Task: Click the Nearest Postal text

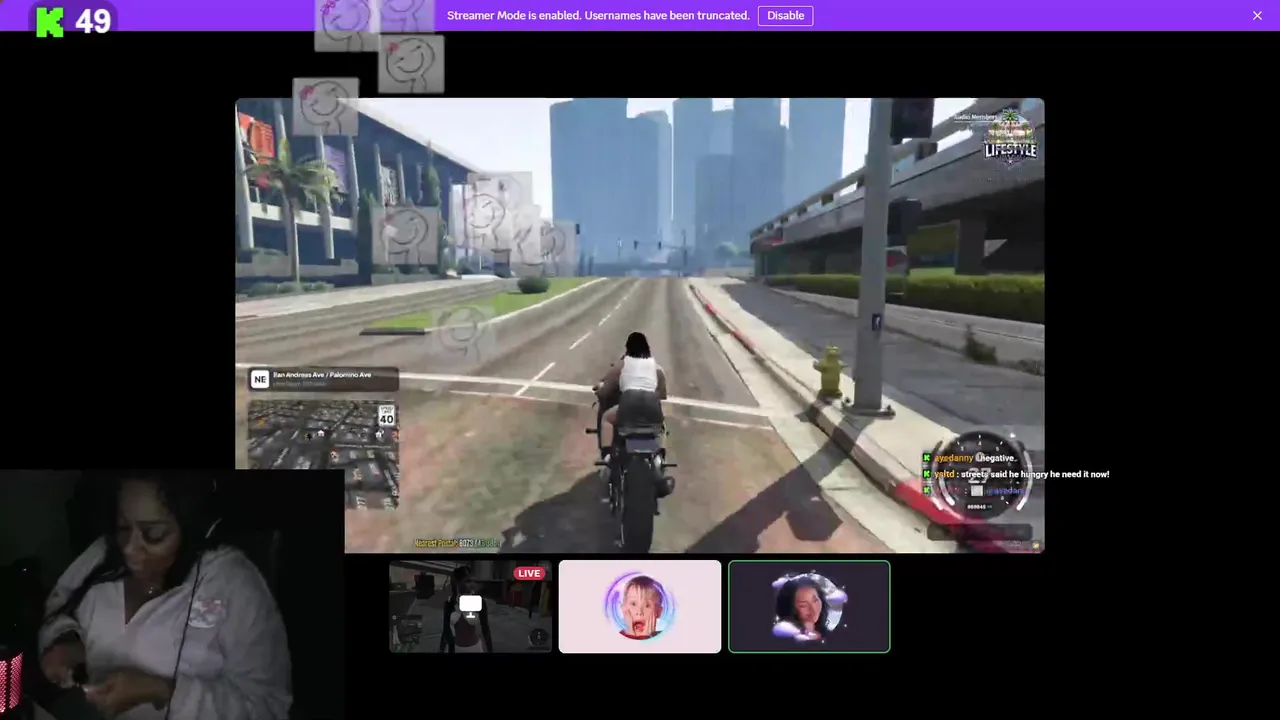Action: pos(458,543)
